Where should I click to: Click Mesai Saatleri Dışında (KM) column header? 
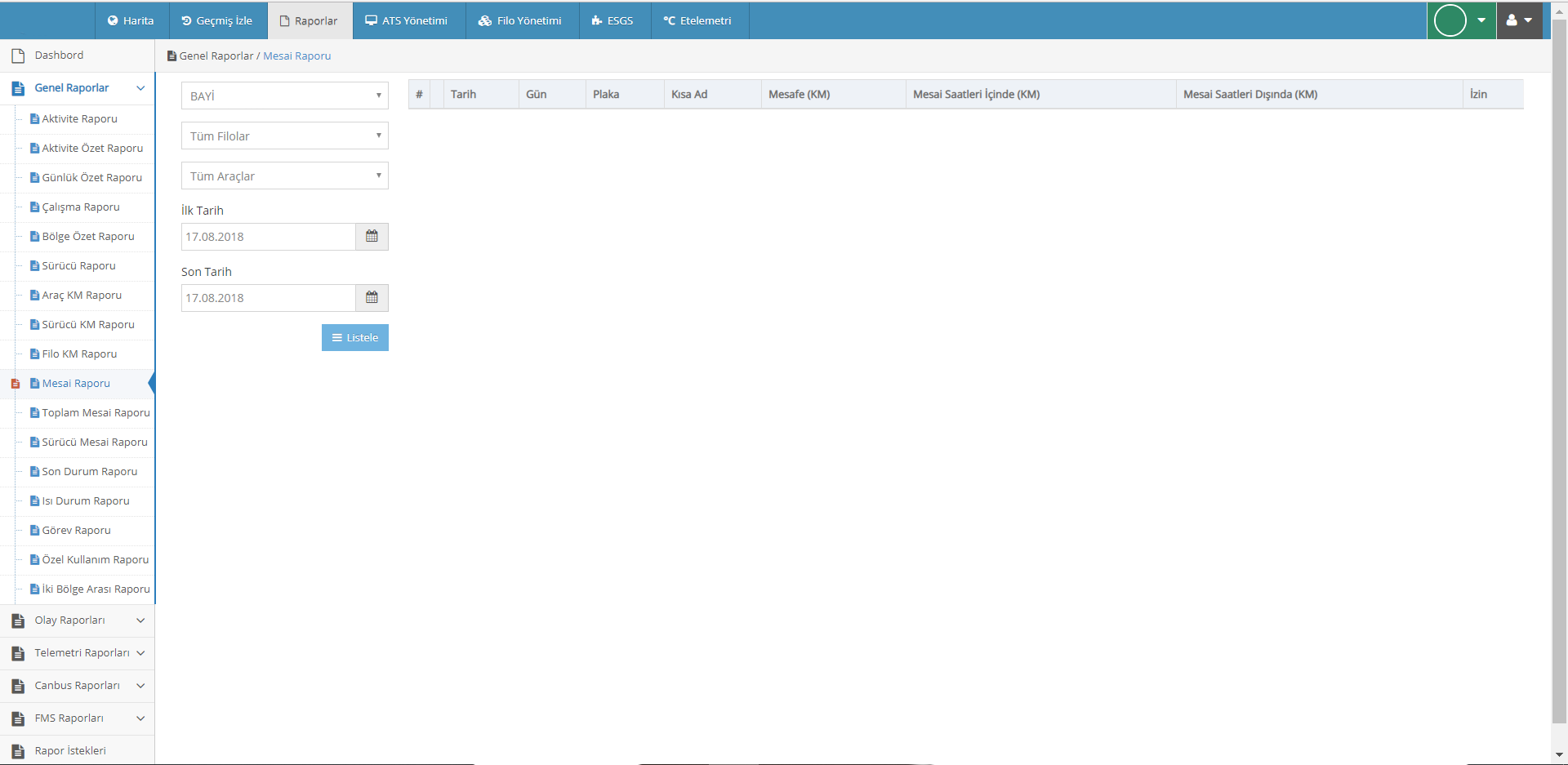1319,94
